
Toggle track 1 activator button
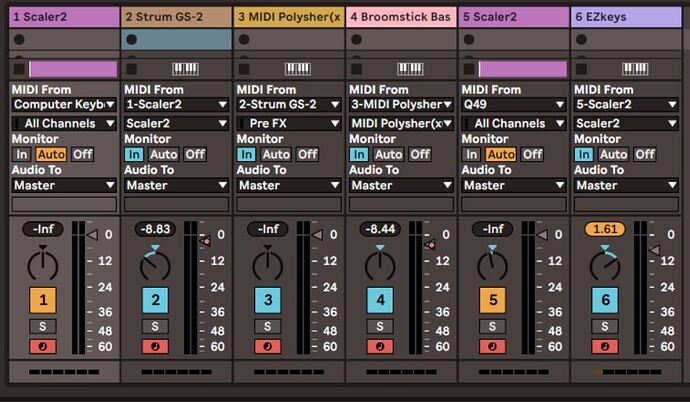coord(42,299)
